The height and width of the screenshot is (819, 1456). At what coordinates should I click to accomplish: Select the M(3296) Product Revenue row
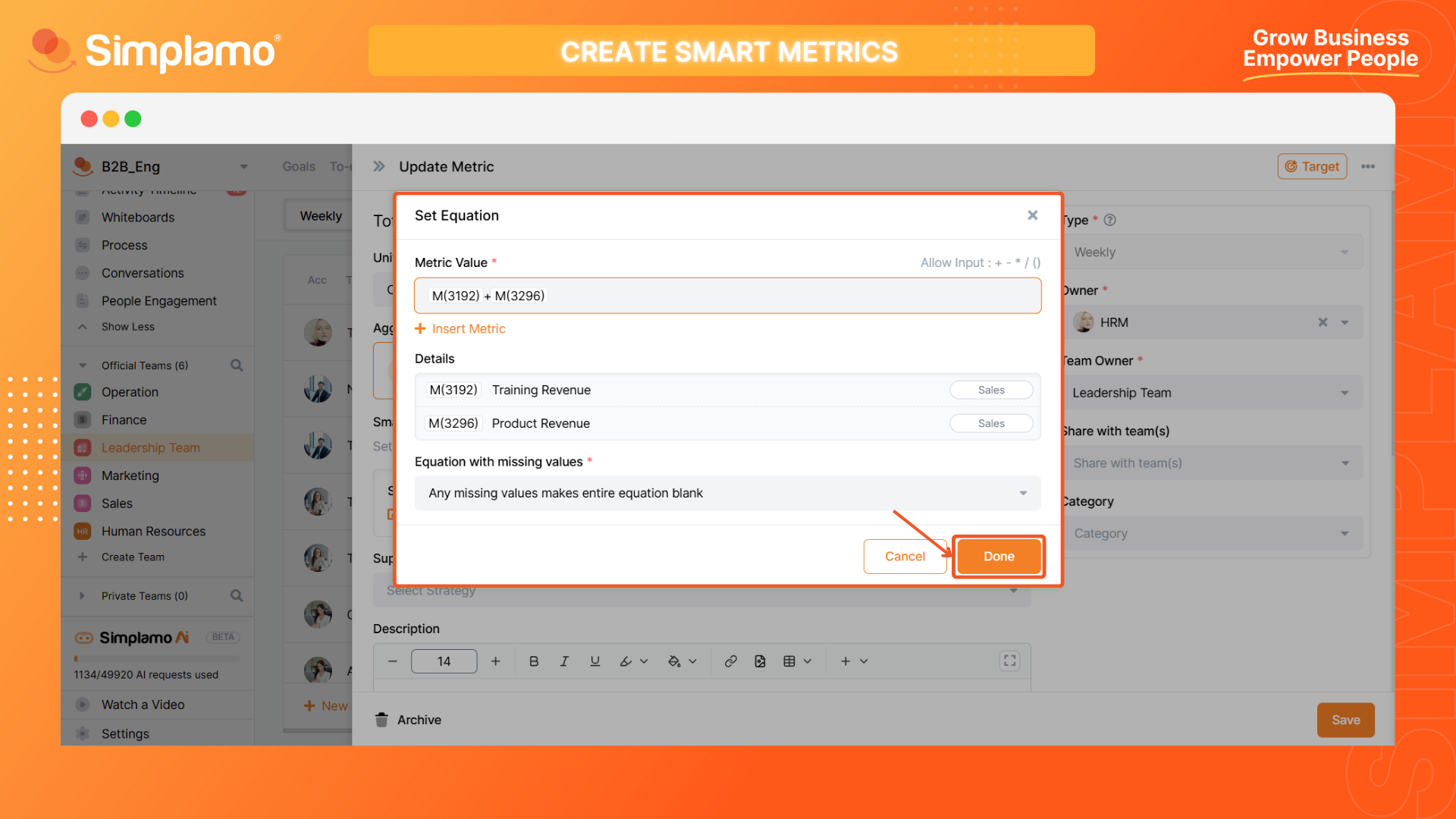click(x=727, y=423)
